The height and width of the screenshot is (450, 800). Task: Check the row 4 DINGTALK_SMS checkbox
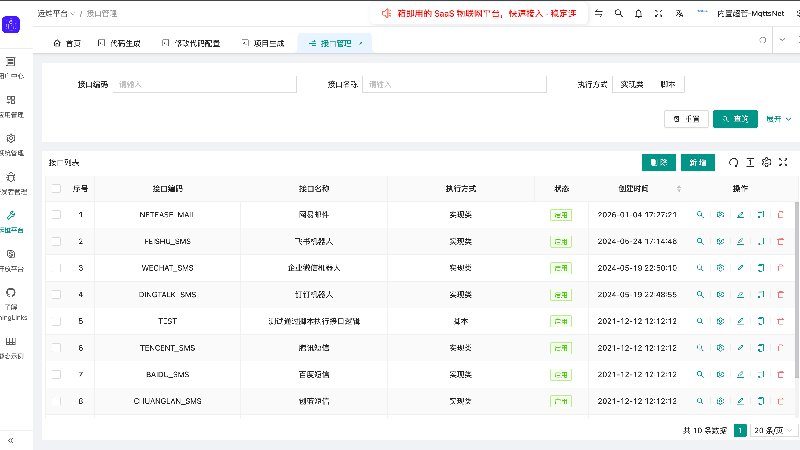click(x=56, y=294)
